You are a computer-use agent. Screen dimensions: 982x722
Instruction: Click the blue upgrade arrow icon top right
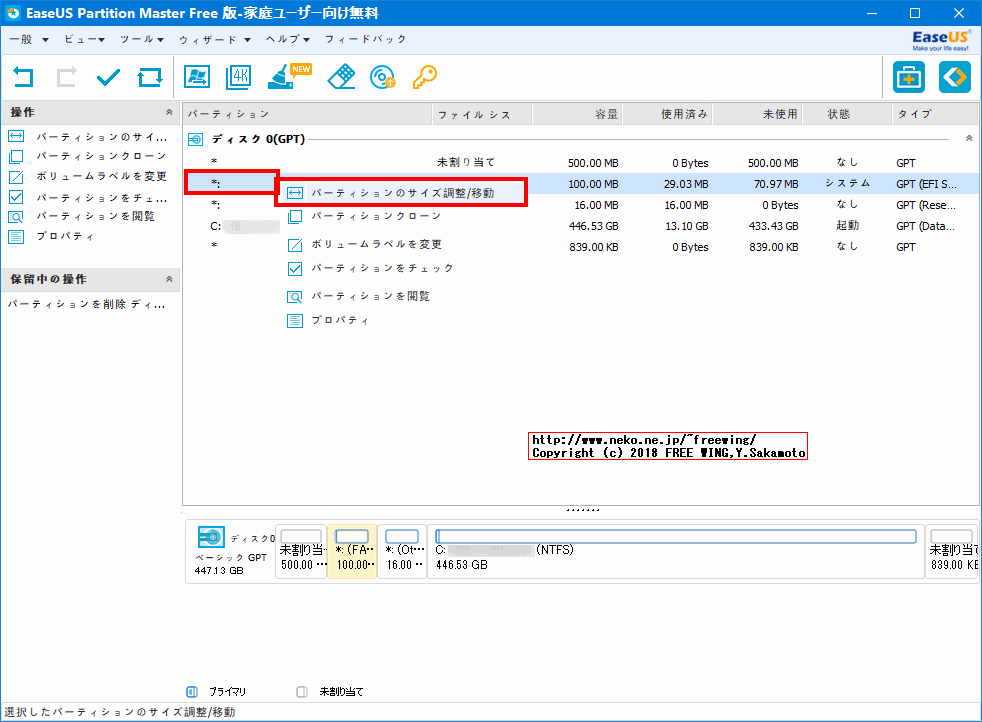(954, 77)
